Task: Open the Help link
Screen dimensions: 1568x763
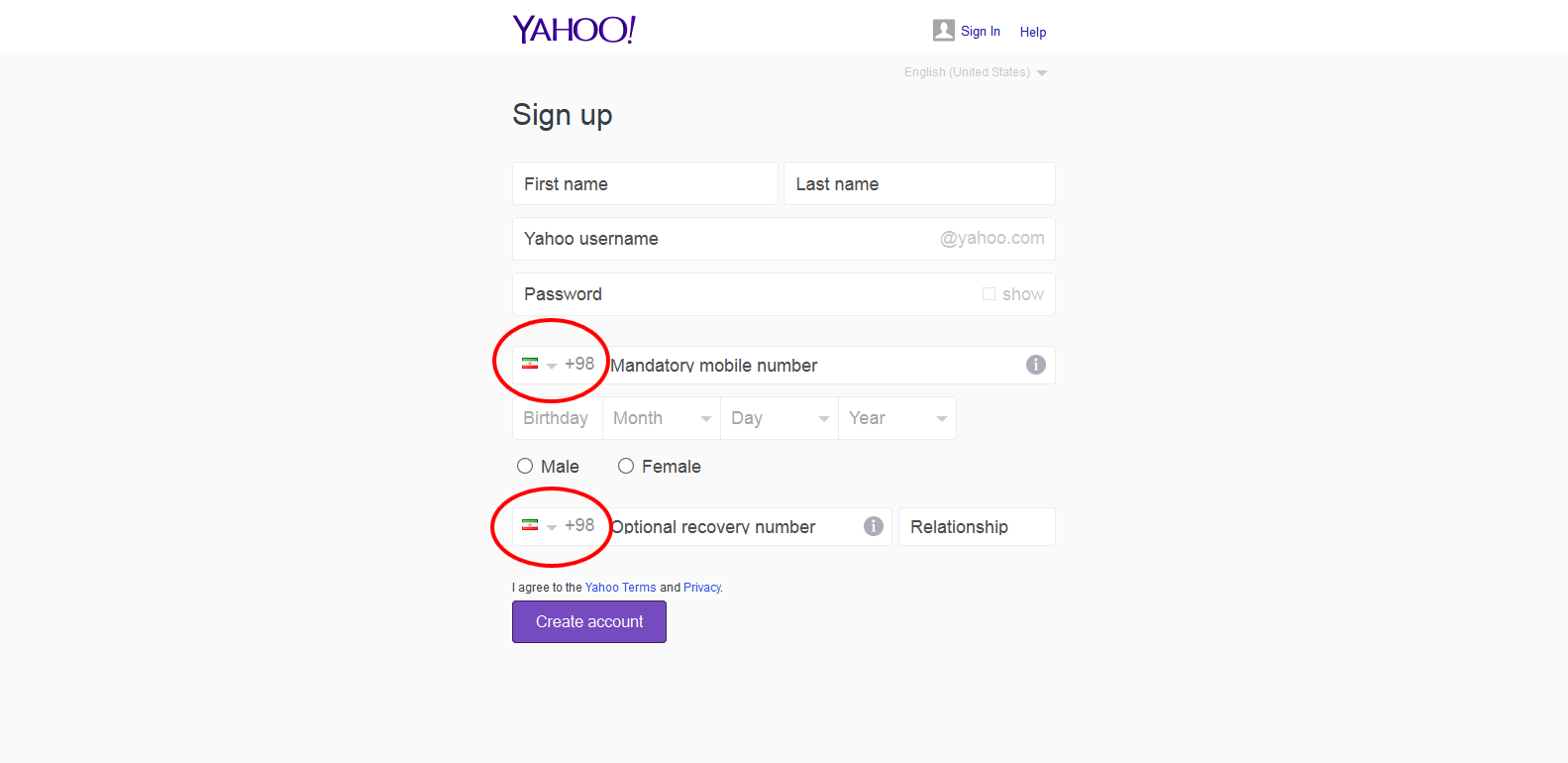Action: (1032, 32)
